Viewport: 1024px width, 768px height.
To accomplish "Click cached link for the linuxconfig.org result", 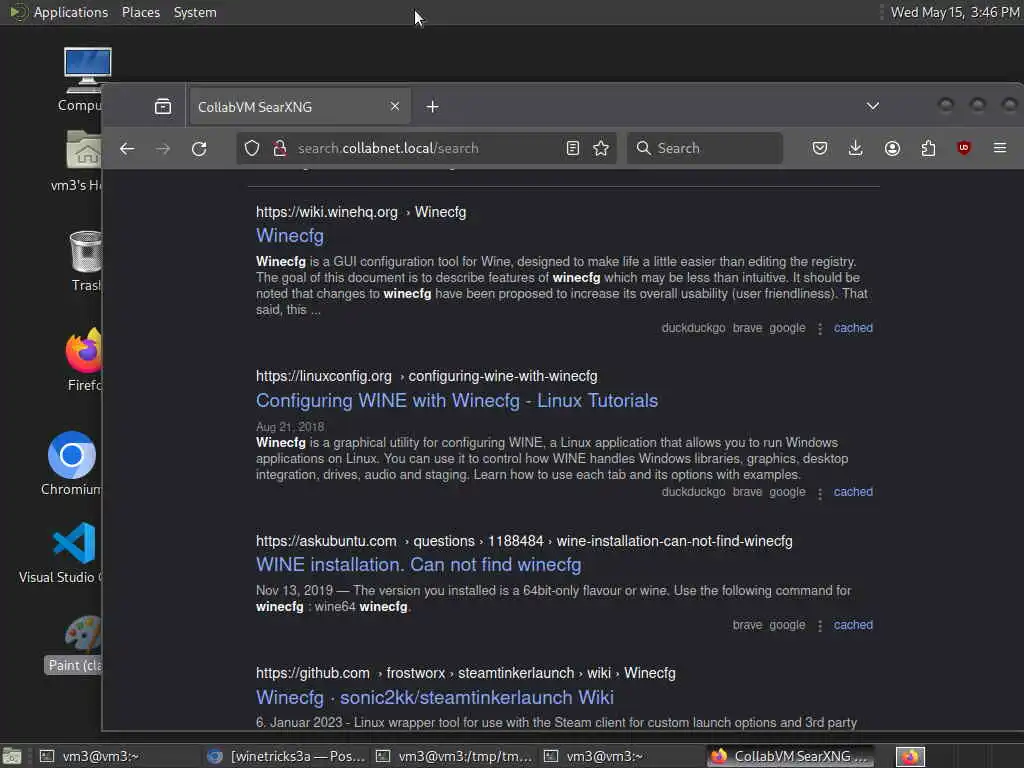I will pos(853,492).
